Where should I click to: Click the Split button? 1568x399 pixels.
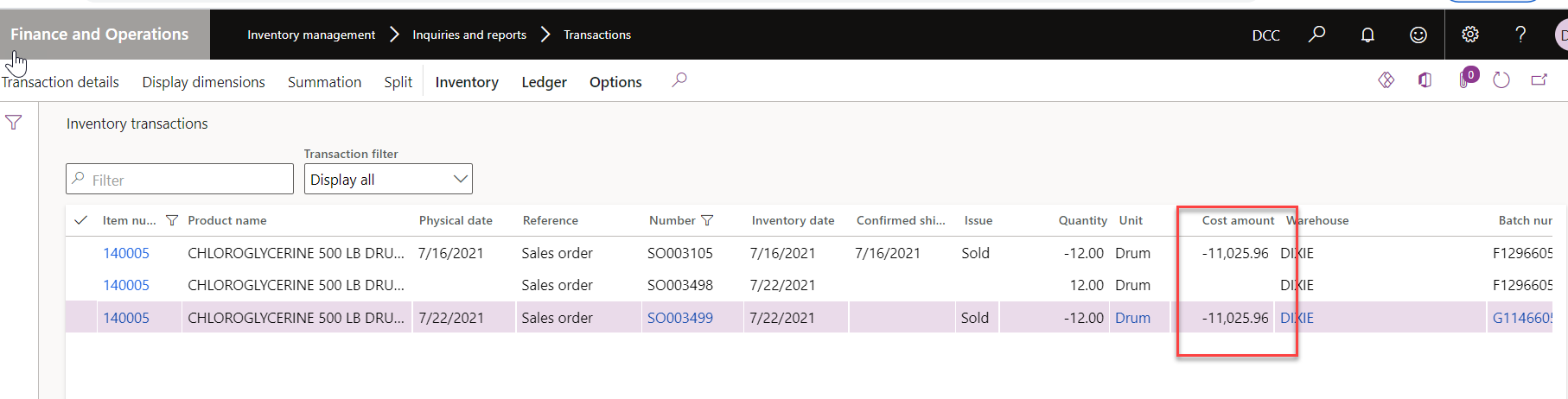tap(398, 82)
